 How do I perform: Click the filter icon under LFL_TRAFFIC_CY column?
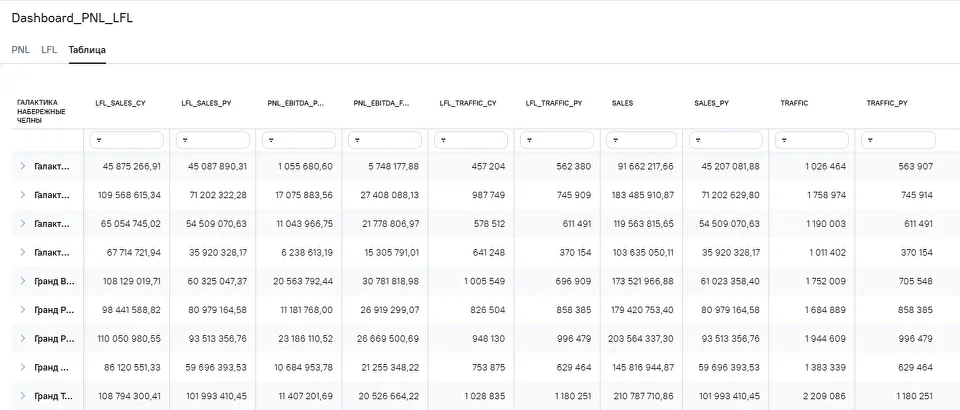[441, 141]
